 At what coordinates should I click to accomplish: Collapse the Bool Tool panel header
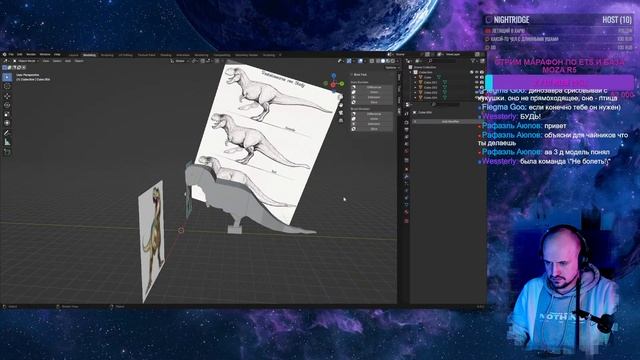(x=360, y=75)
